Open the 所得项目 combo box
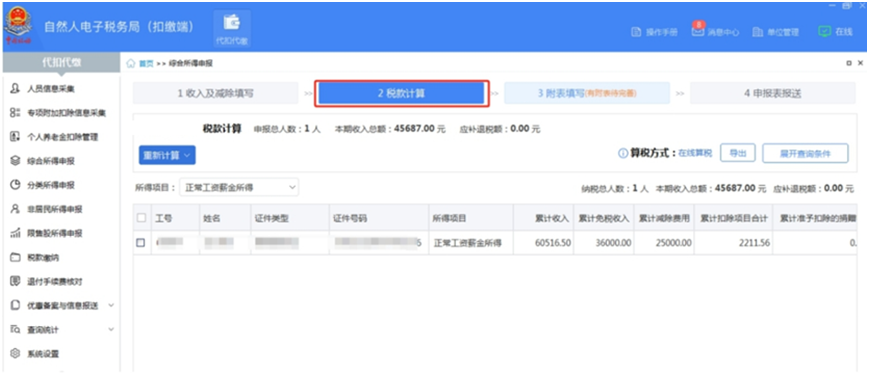Viewport: 869px width, 375px height. (239, 188)
